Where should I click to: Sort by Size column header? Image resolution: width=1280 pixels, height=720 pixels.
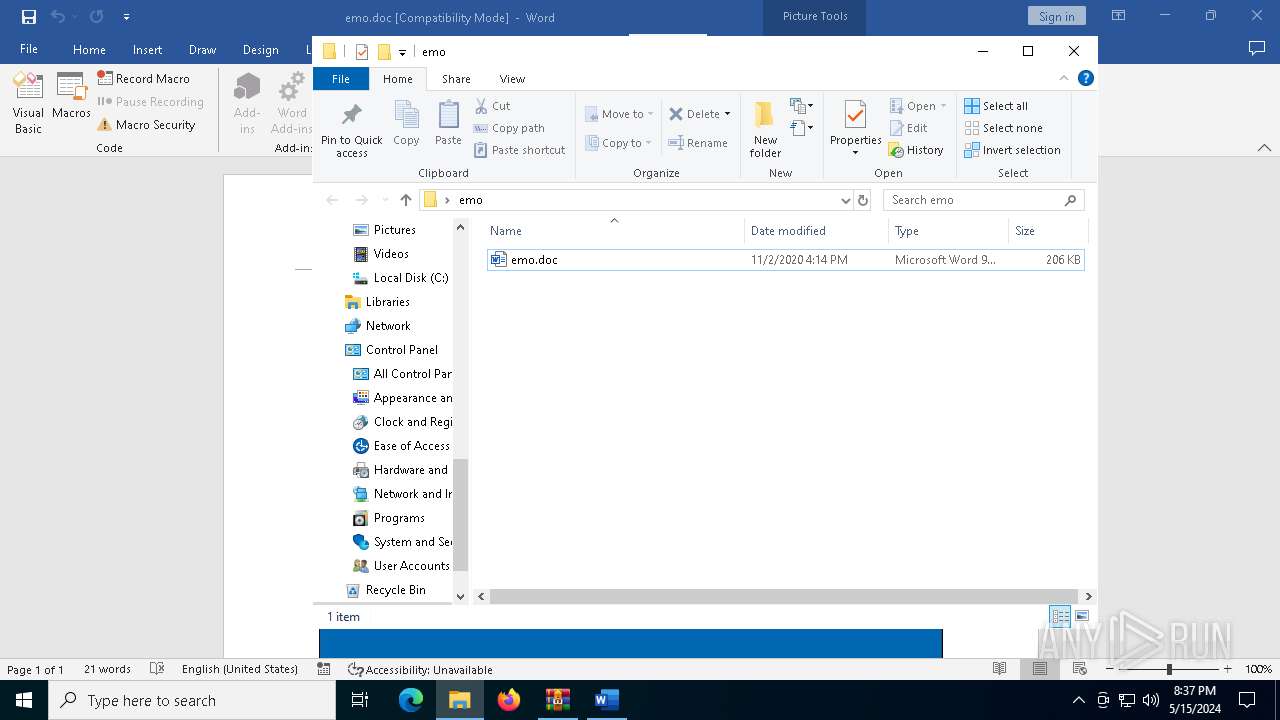pos(1047,231)
